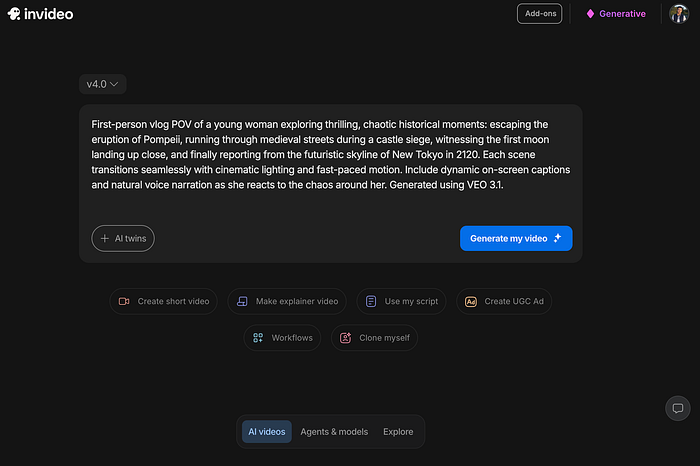Click the Make explainer video icon
Image resolution: width=700 pixels, height=466 pixels.
(241, 301)
